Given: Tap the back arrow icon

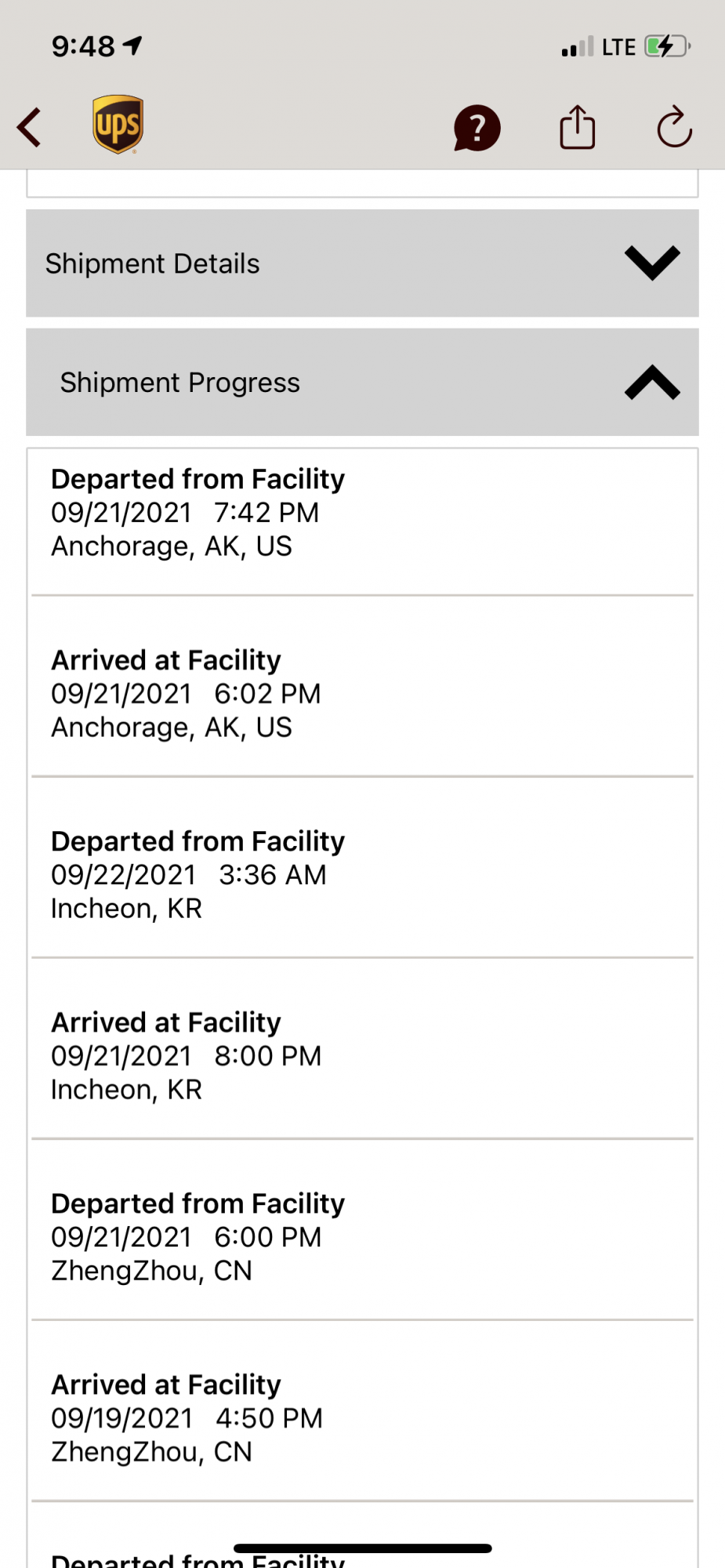Looking at the screenshot, I should [30, 128].
